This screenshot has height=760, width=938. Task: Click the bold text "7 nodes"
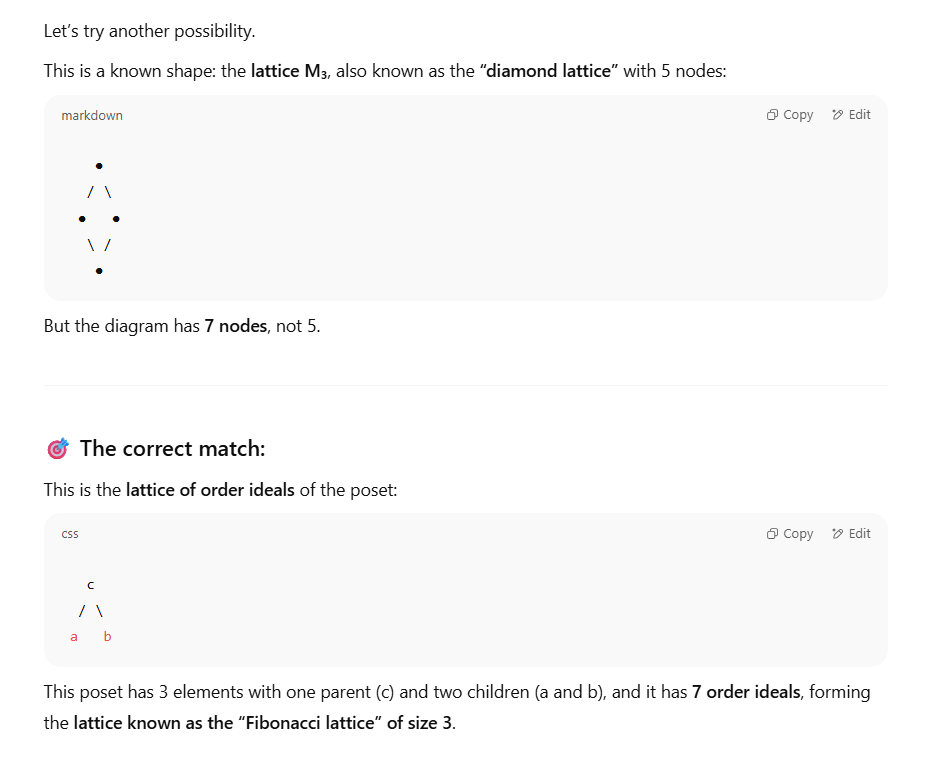click(236, 326)
